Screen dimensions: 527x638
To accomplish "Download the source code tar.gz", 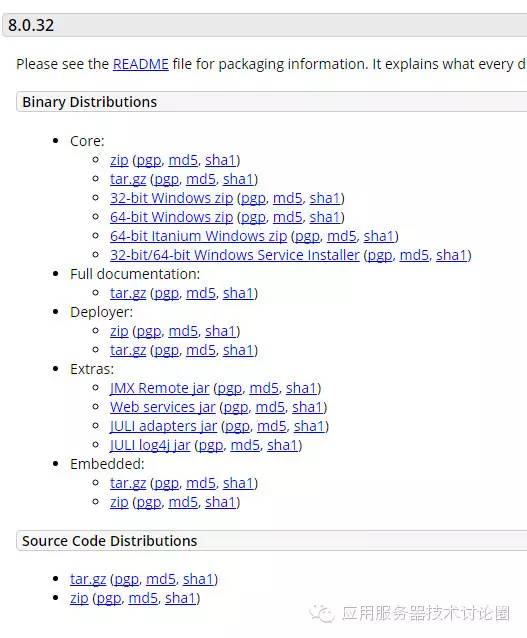I will point(88,579).
